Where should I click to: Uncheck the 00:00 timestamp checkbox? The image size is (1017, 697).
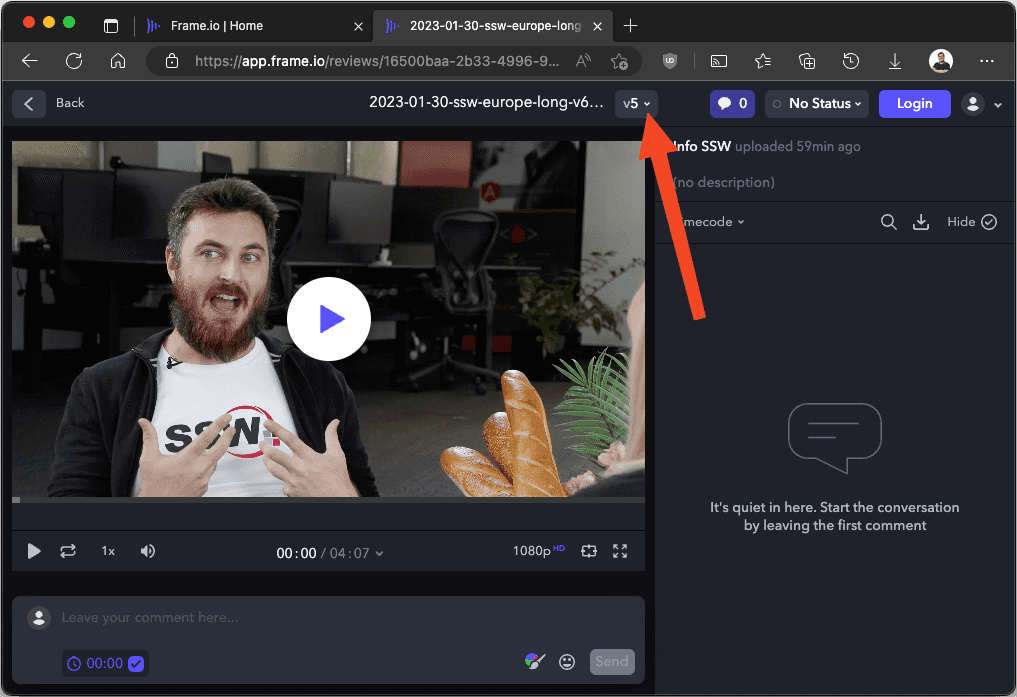click(136, 663)
